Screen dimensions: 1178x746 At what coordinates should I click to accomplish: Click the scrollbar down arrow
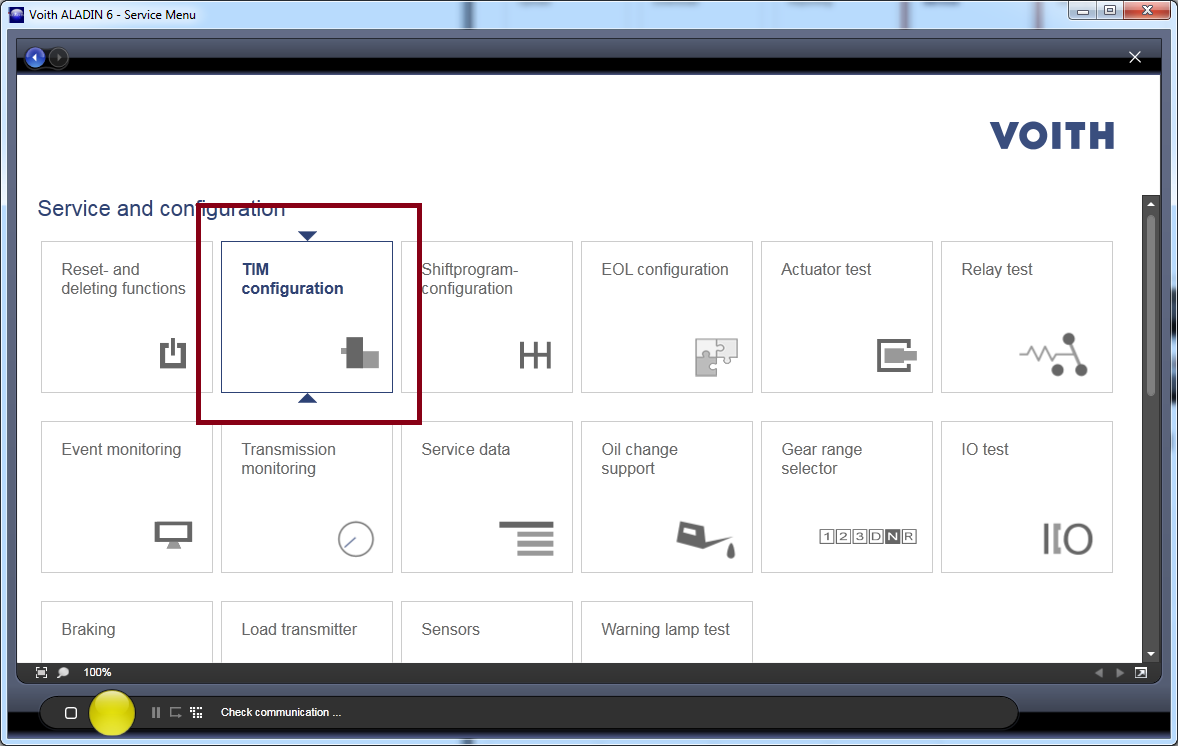[x=1150, y=654]
